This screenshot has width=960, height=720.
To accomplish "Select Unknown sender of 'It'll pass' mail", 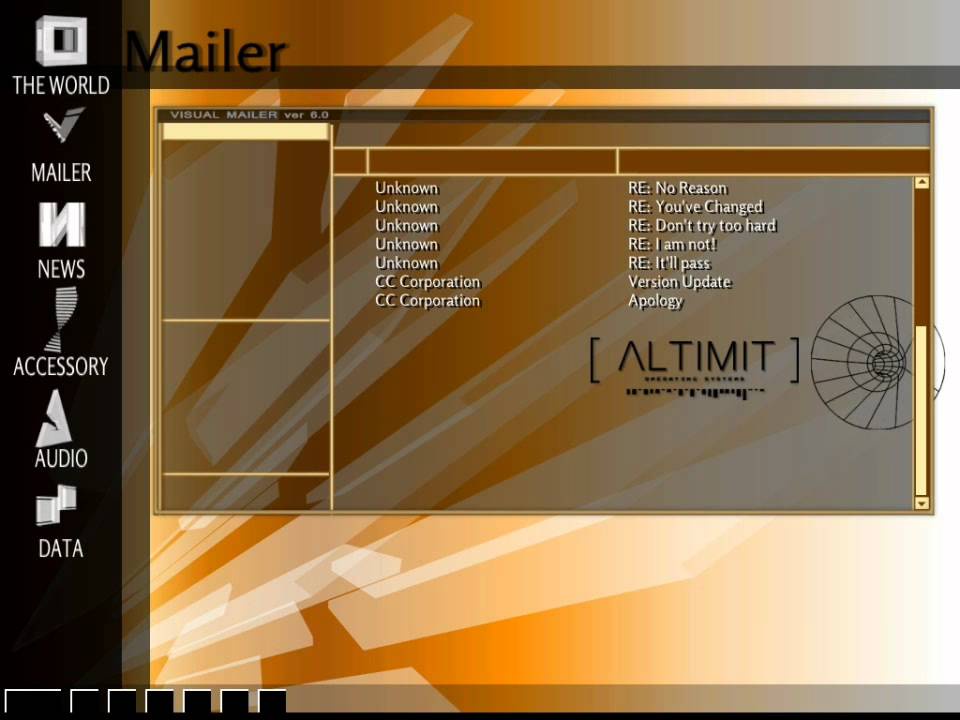I will point(407,263).
